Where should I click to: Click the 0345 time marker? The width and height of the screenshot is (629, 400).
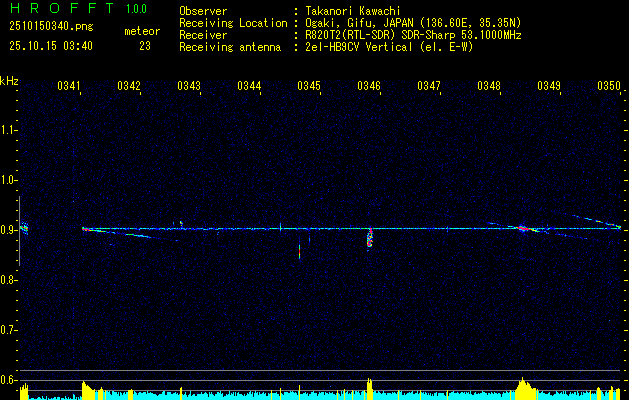309,86
